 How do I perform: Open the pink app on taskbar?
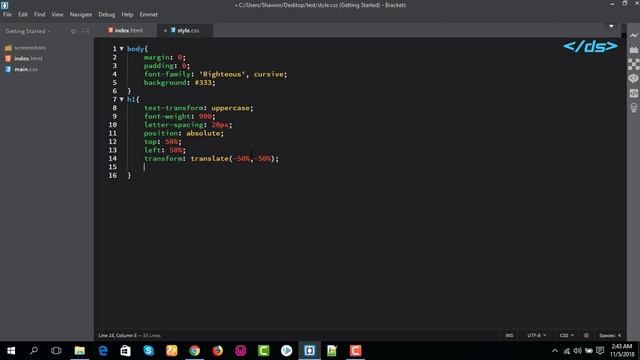(x=240, y=351)
